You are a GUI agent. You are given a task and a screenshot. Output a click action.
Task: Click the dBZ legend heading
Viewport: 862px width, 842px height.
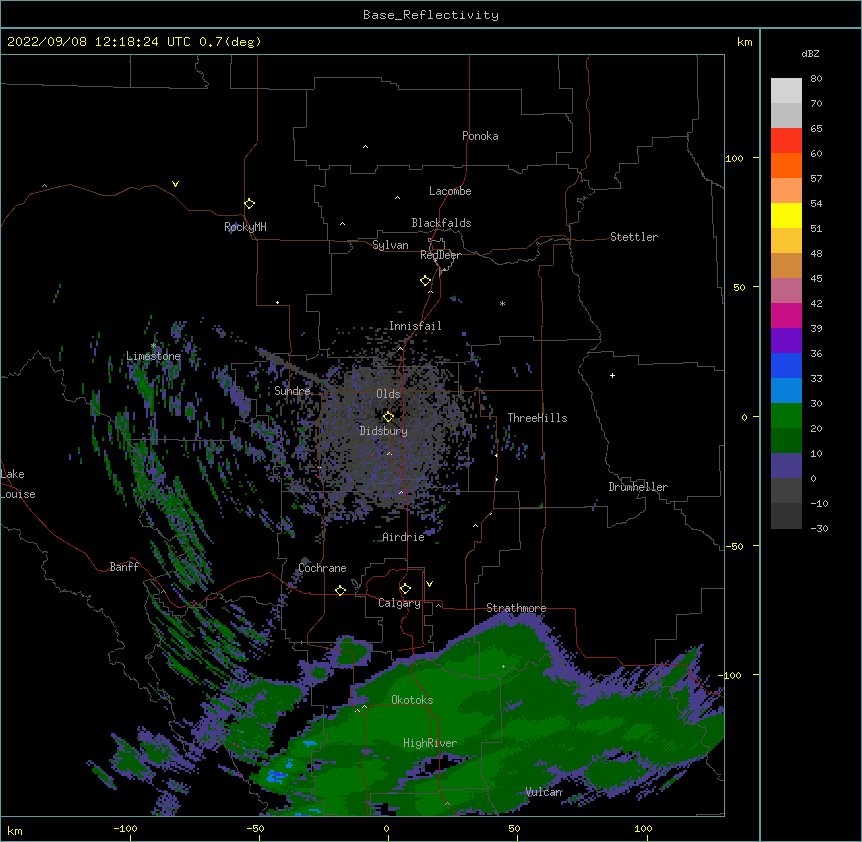pyautogui.click(x=810, y=53)
